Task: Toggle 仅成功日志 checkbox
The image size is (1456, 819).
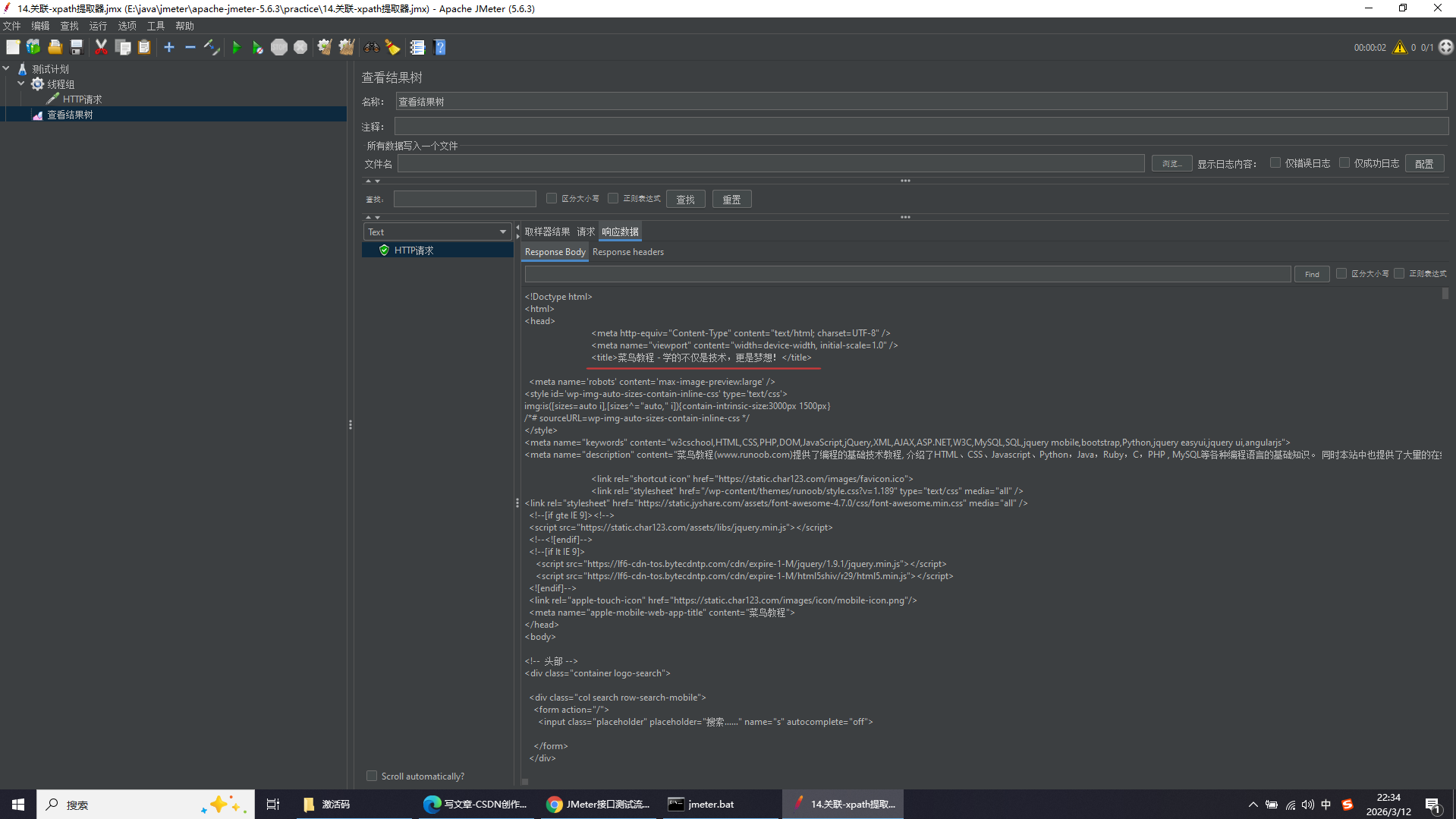Action: tap(1344, 163)
